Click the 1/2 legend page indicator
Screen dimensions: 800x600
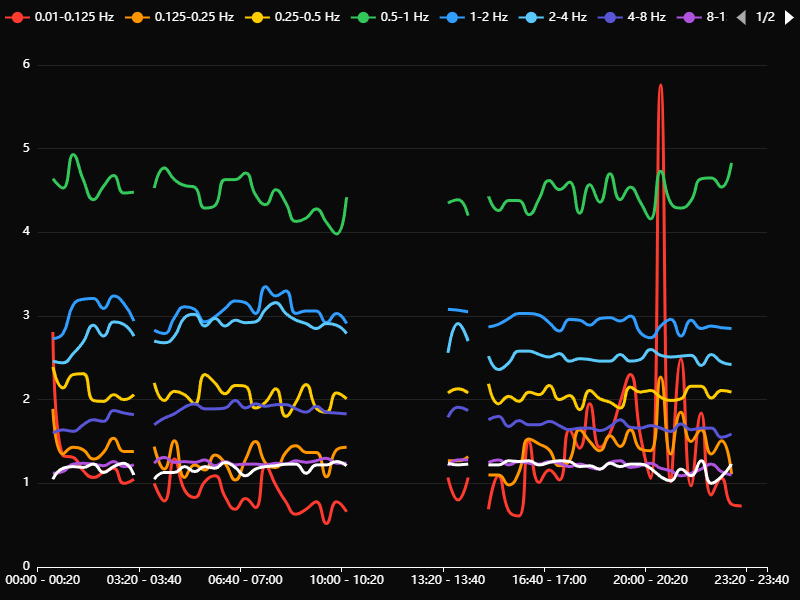click(x=764, y=18)
